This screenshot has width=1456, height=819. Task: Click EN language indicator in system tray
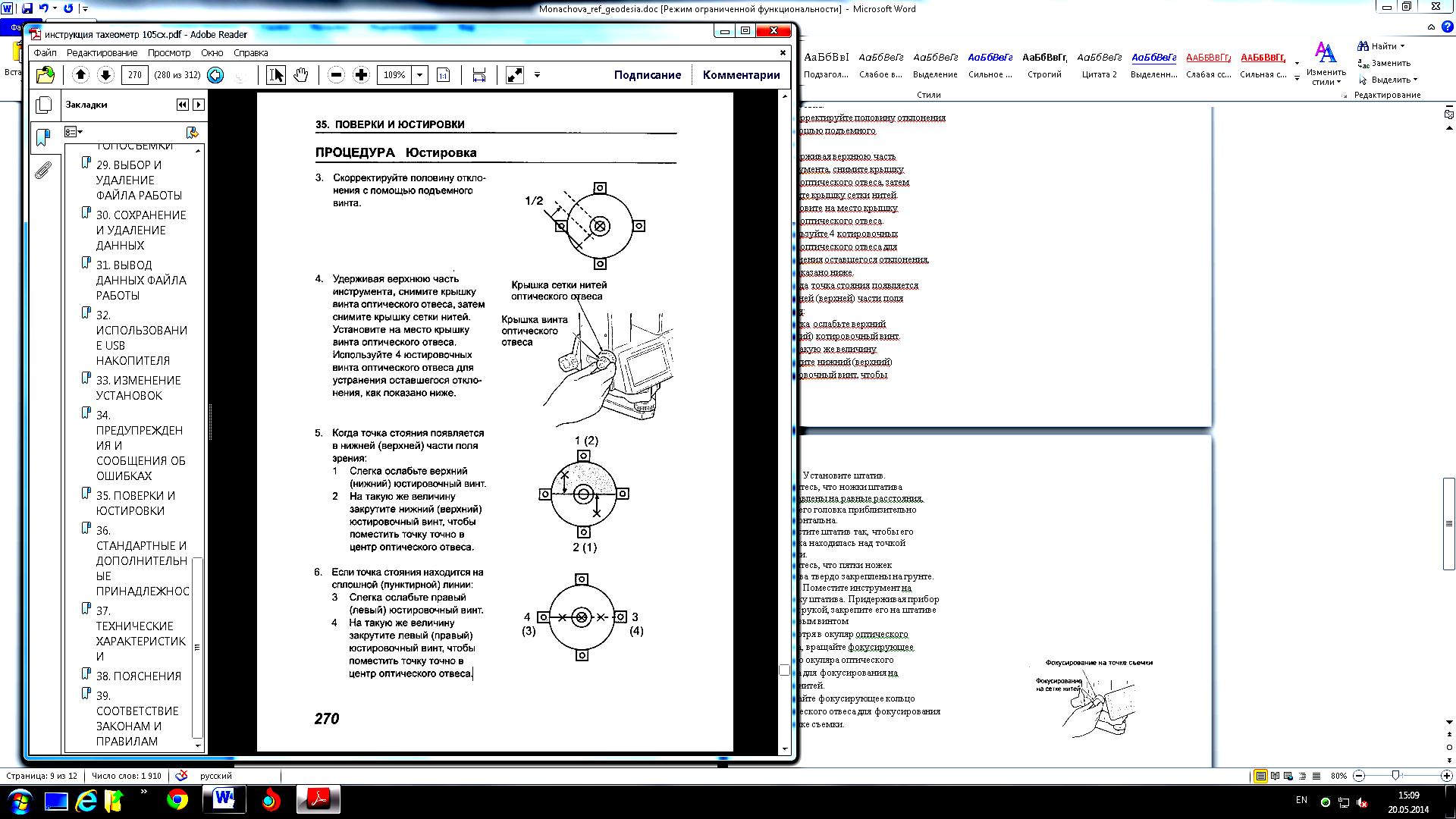tap(1301, 800)
